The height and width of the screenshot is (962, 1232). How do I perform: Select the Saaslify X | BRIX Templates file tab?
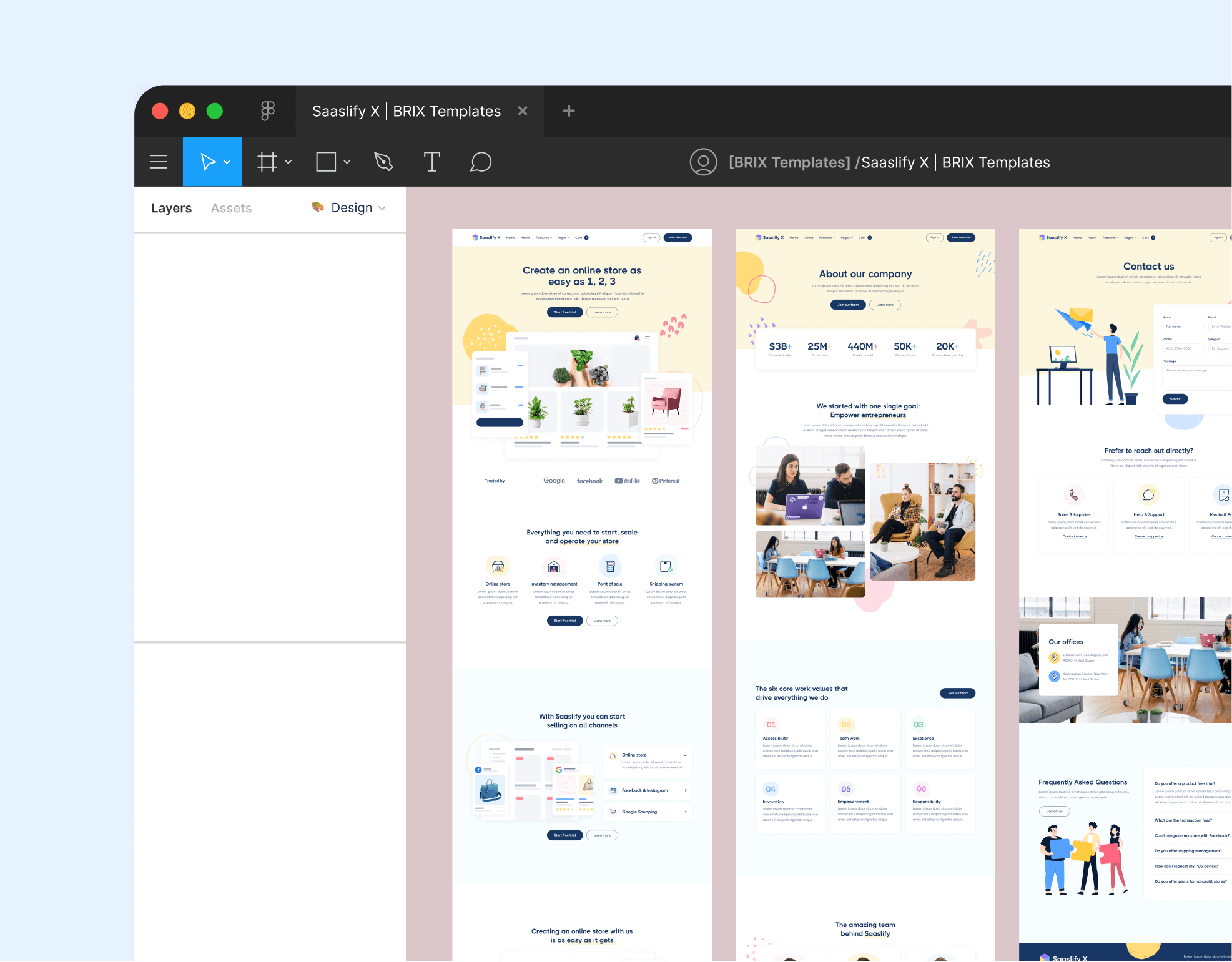point(407,110)
